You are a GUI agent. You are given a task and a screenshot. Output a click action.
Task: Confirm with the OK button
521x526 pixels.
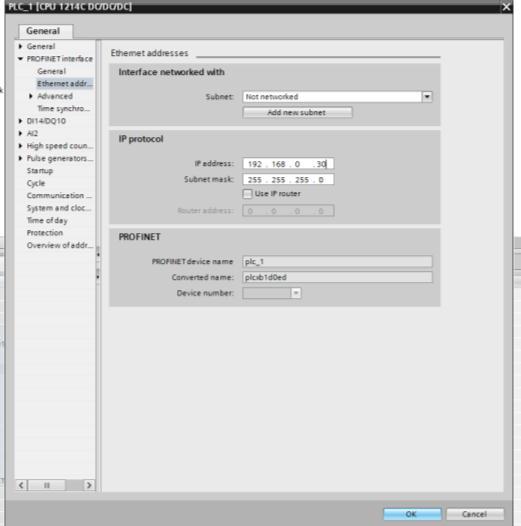point(412,514)
